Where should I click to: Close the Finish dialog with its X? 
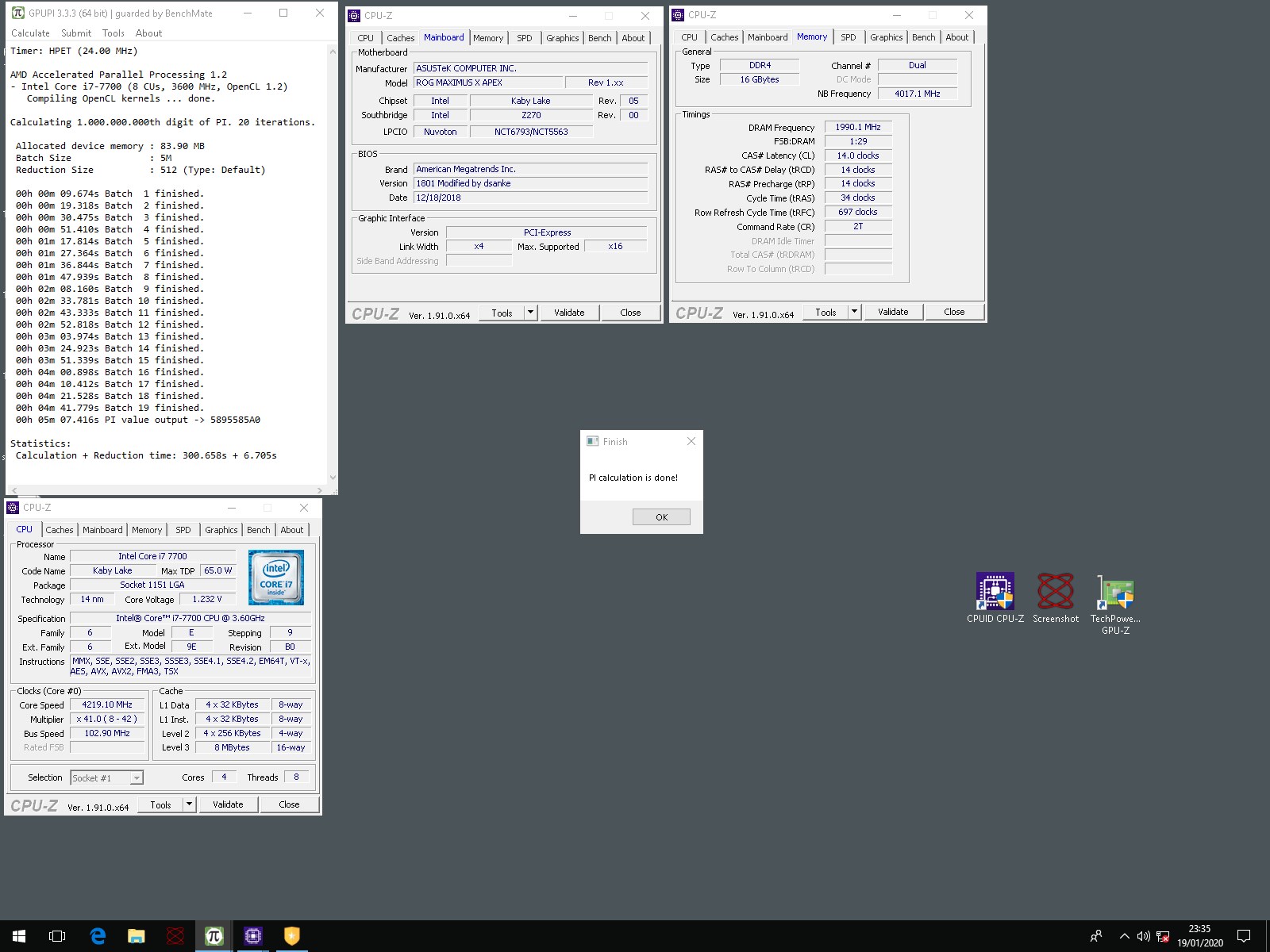coord(691,442)
